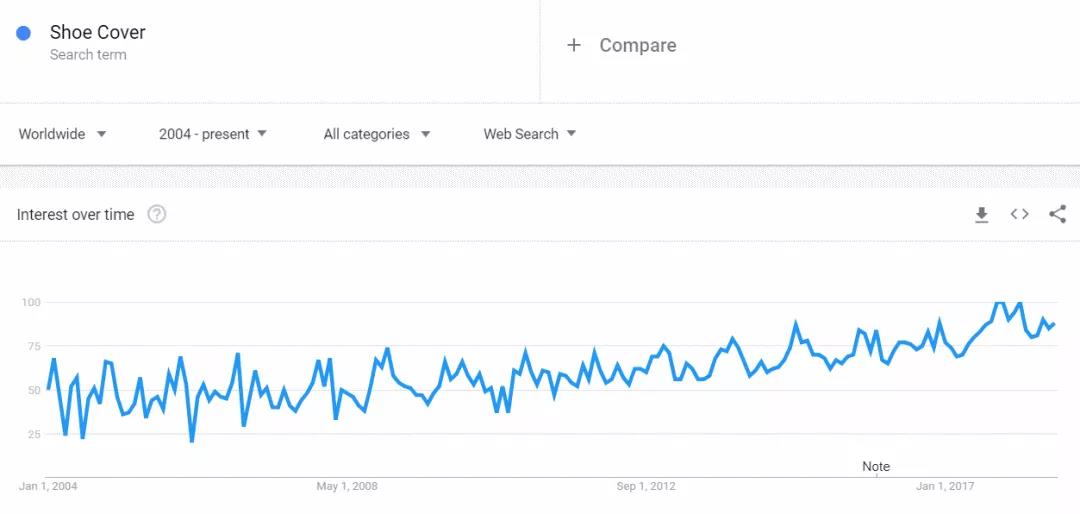This screenshot has width=1080, height=514.
Task: Click the May 1, 2008 axis label
Action: (x=347, y=487)
